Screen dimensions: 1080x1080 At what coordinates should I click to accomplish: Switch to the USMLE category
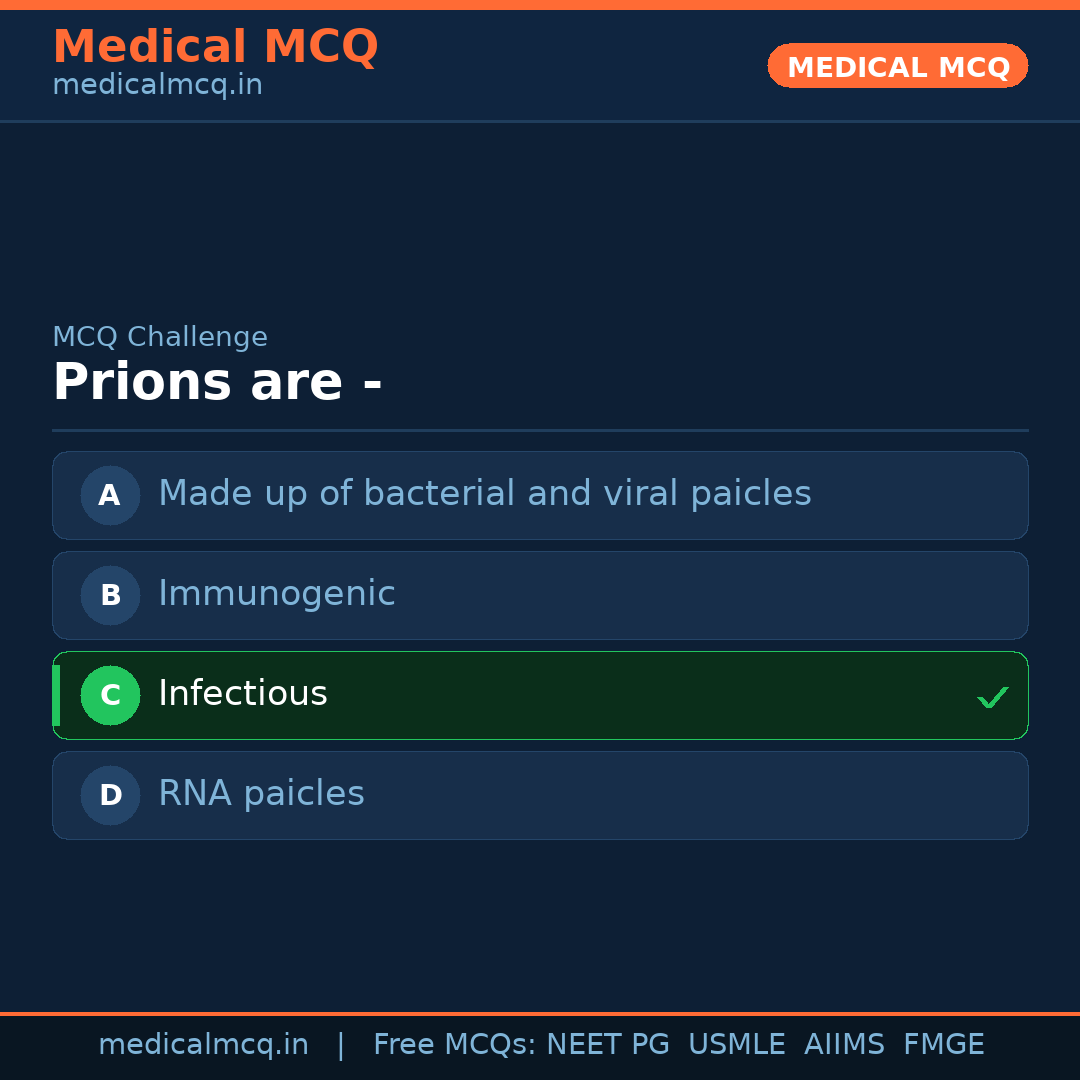pos(737,1044)
